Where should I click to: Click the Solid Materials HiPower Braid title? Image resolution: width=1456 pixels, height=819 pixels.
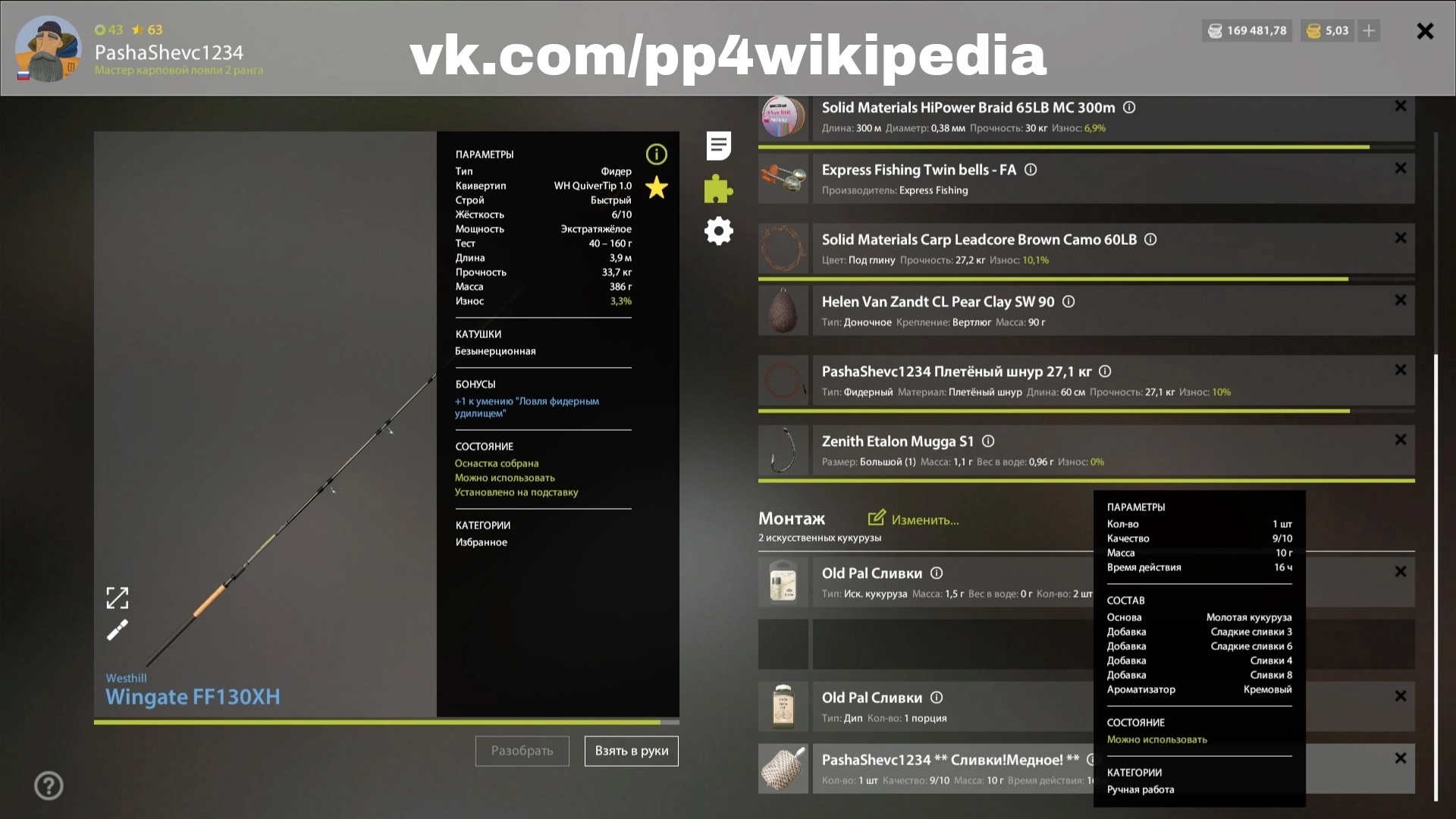968,108
